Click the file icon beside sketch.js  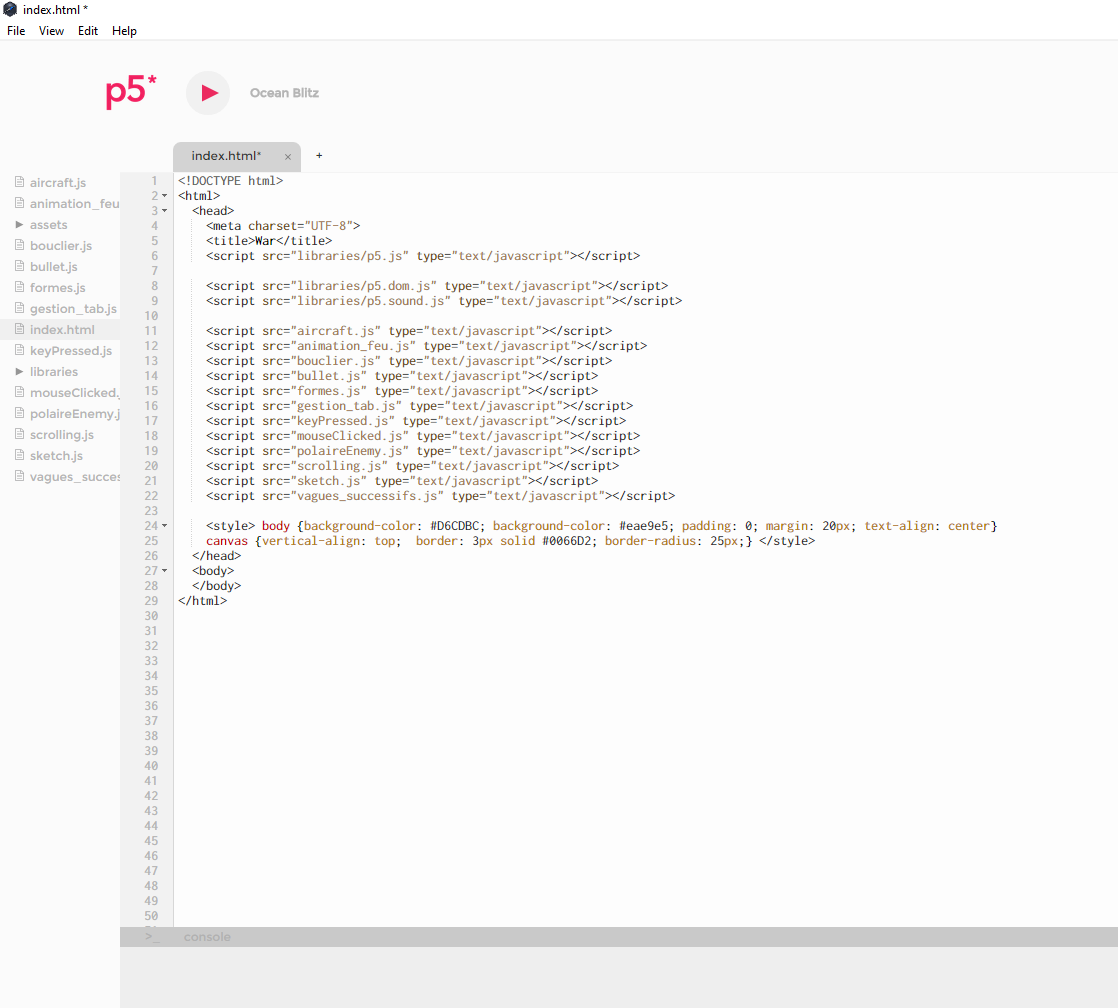pyautogui.click(x=19, y=456)
